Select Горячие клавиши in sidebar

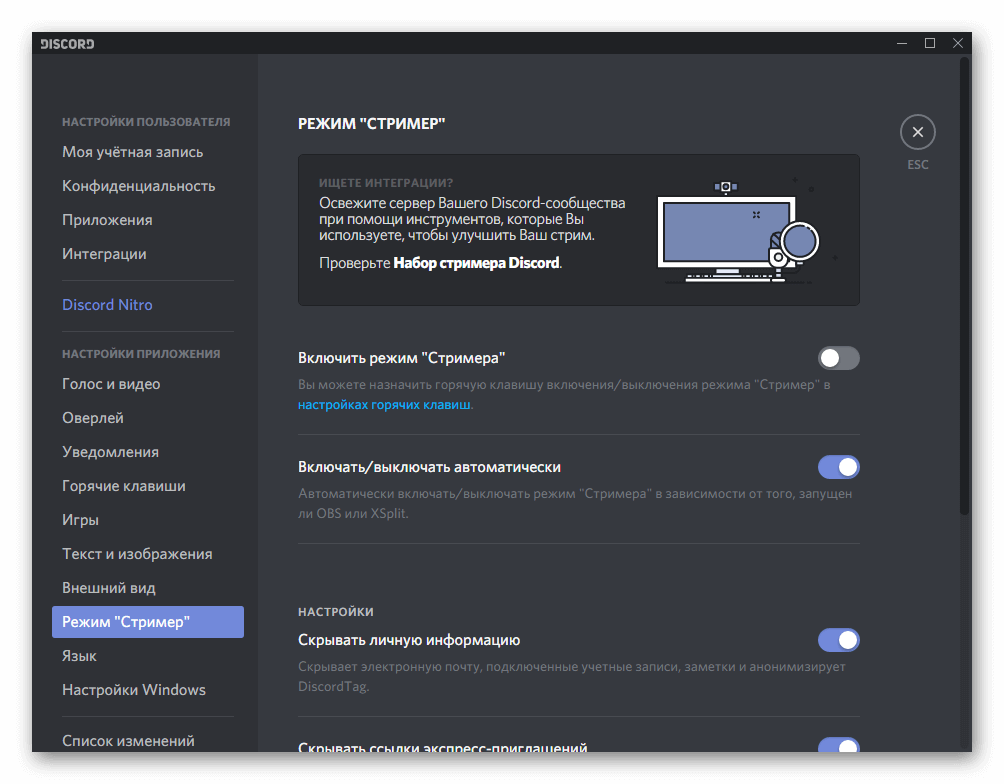click(123, 486)
